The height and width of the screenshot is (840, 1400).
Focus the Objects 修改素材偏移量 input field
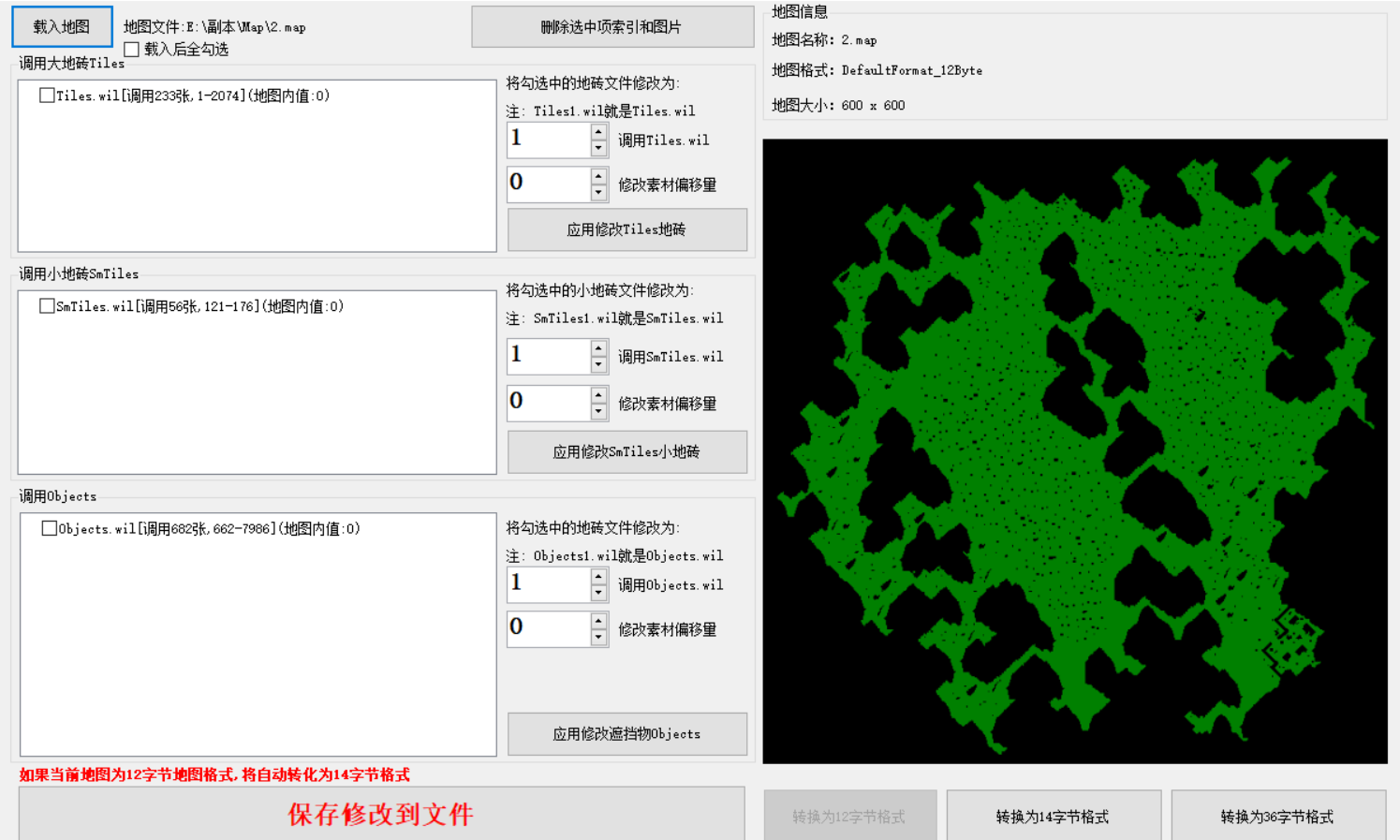point(549,628)
